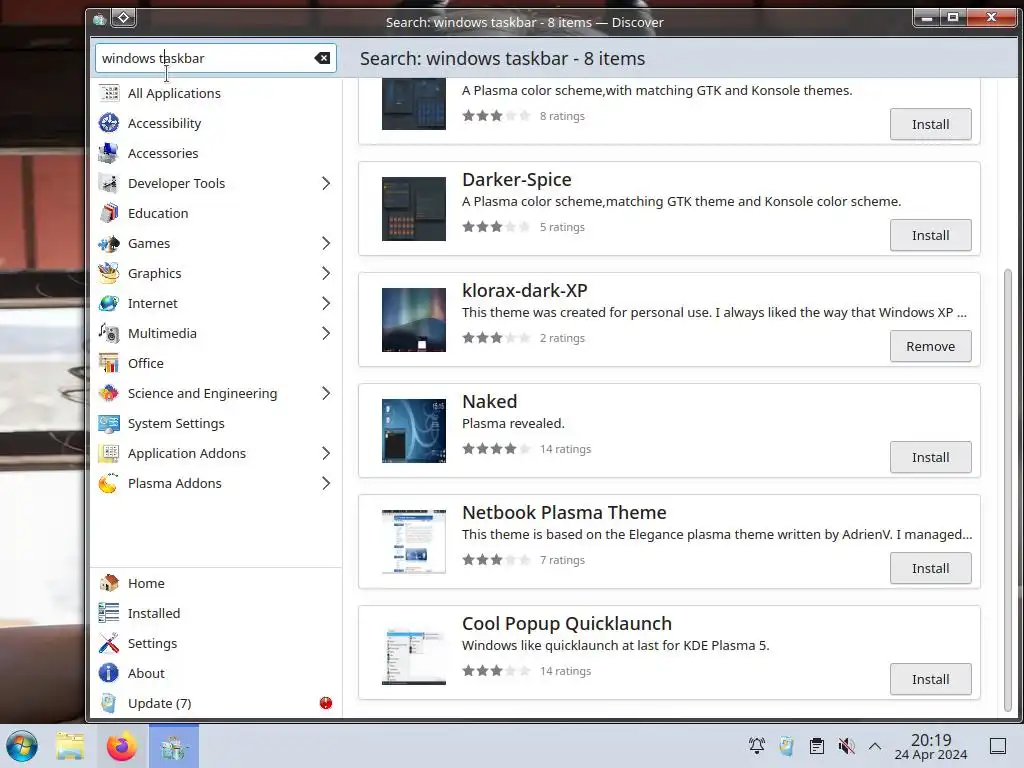Click the Darker-Spice star rating
The image size is (1024, 768).
coord(496,227)
